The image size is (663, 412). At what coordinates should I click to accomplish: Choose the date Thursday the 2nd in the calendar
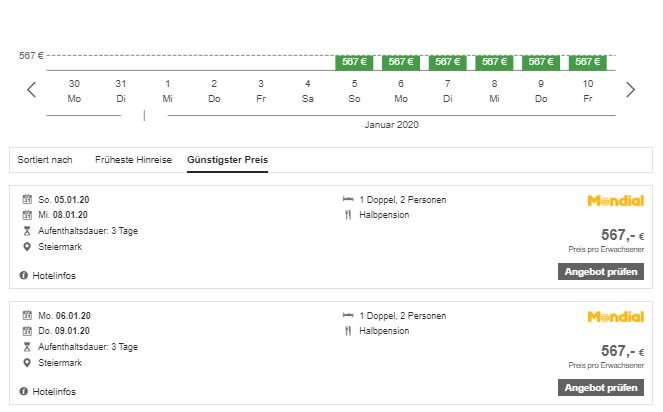(214, 90)
